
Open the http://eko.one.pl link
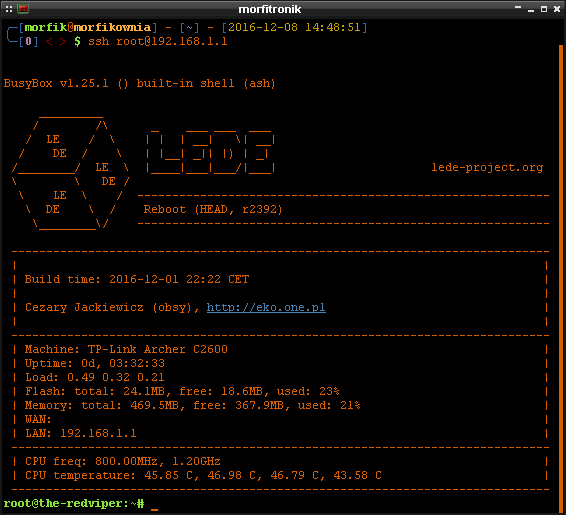(x=266, y=307)
